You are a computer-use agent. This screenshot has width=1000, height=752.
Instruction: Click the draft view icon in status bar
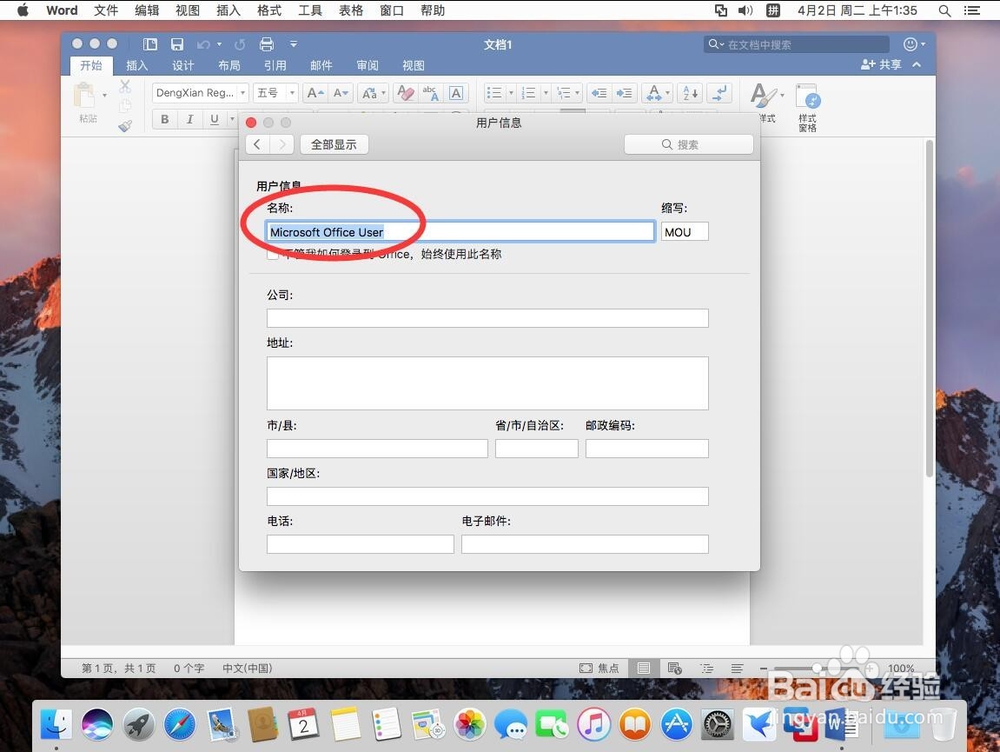(737, 668)
